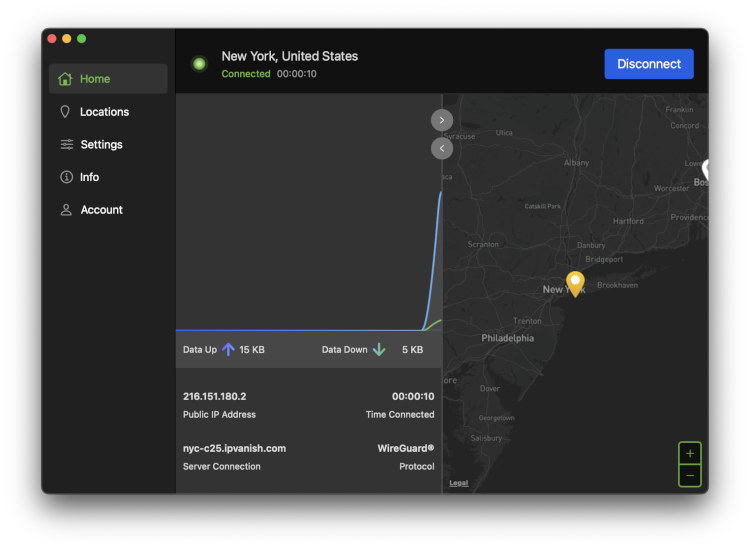
Task: Click the 216.151.180.2 public IP address
Action: [214, 396]
